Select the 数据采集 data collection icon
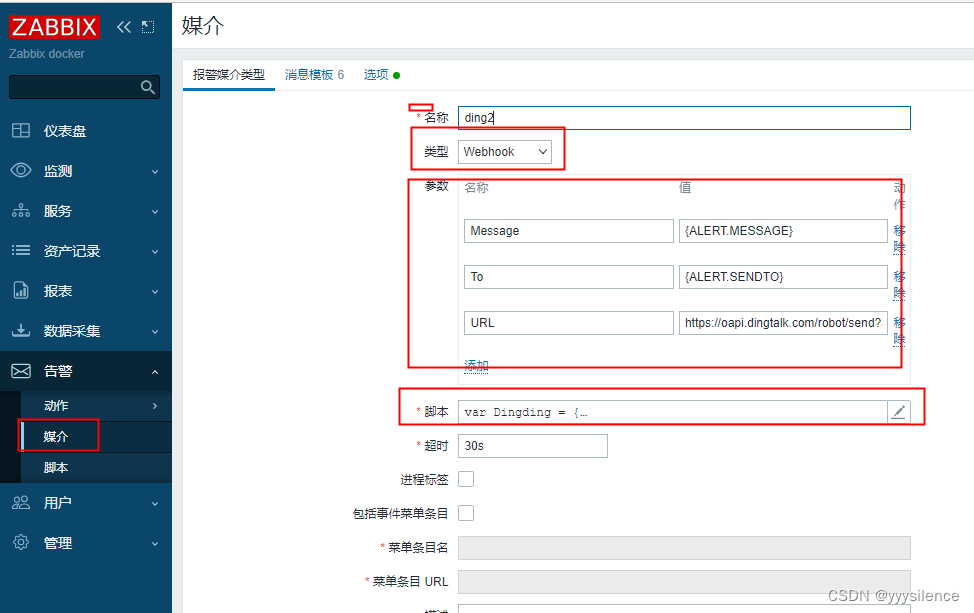This screenshot has height=613, width=974. 22,330
